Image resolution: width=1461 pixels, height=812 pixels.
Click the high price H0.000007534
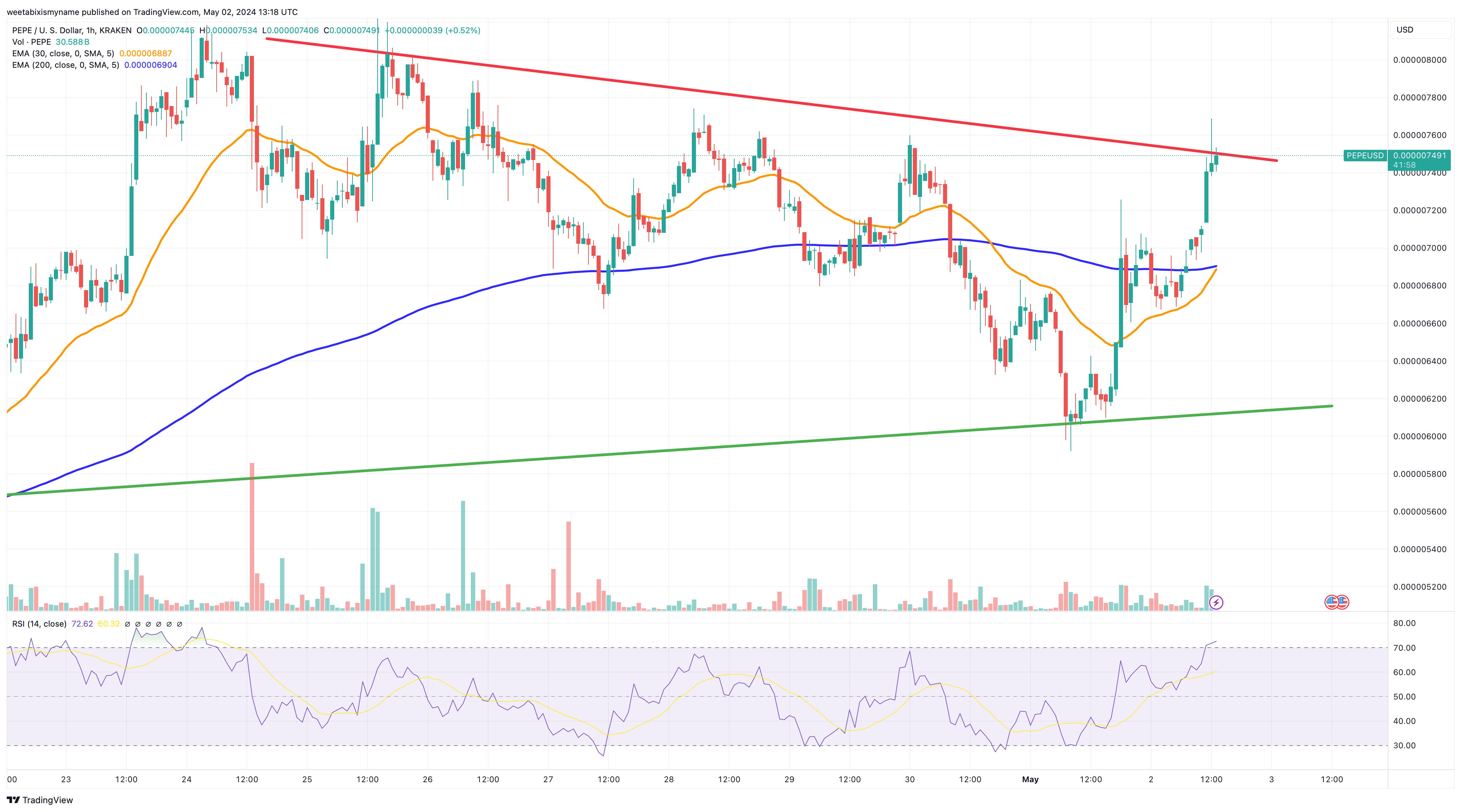(228, 31)
